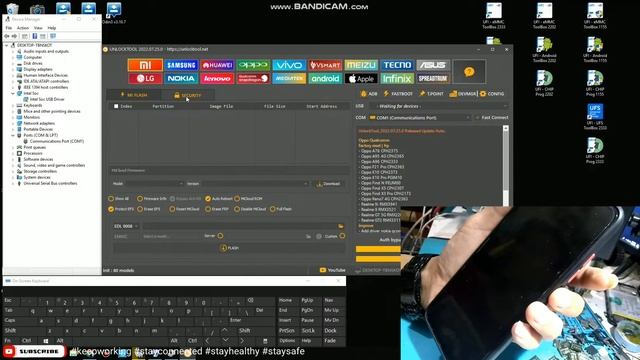Select the MediaTek brand icon

tap(289, 78)
